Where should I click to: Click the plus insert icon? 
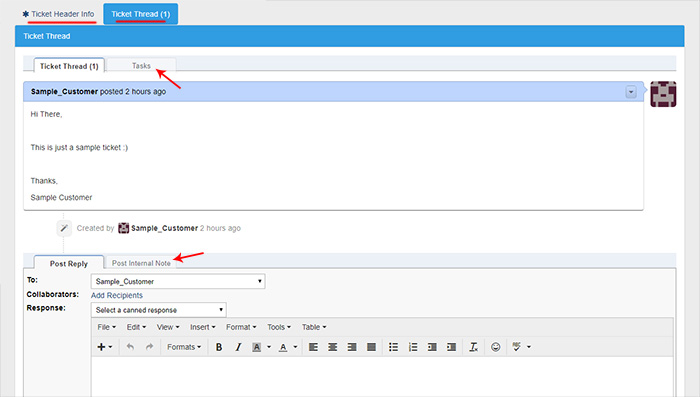[x=101, y=347]
